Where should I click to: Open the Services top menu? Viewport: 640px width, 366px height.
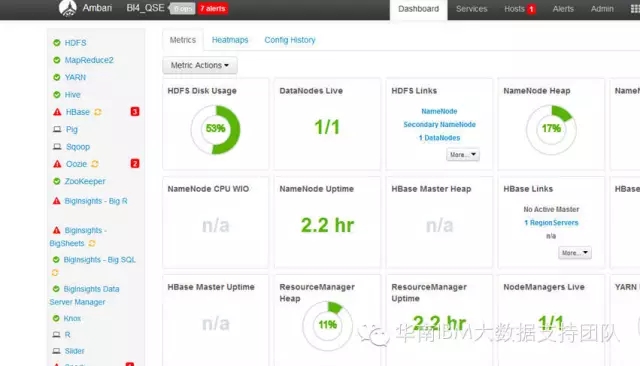click(471, 9)
